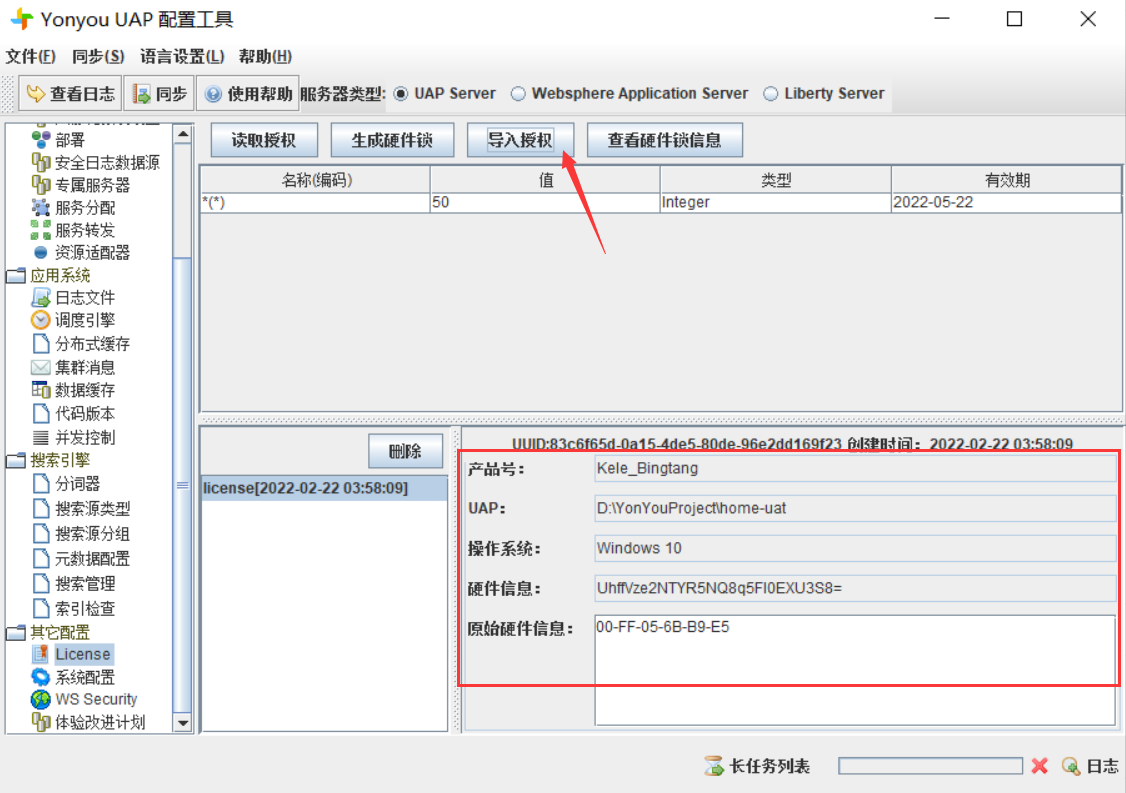Open the 帮助(H) menu
The width and height of the screenshot is (1126, 793).
[x=265, y=56]
